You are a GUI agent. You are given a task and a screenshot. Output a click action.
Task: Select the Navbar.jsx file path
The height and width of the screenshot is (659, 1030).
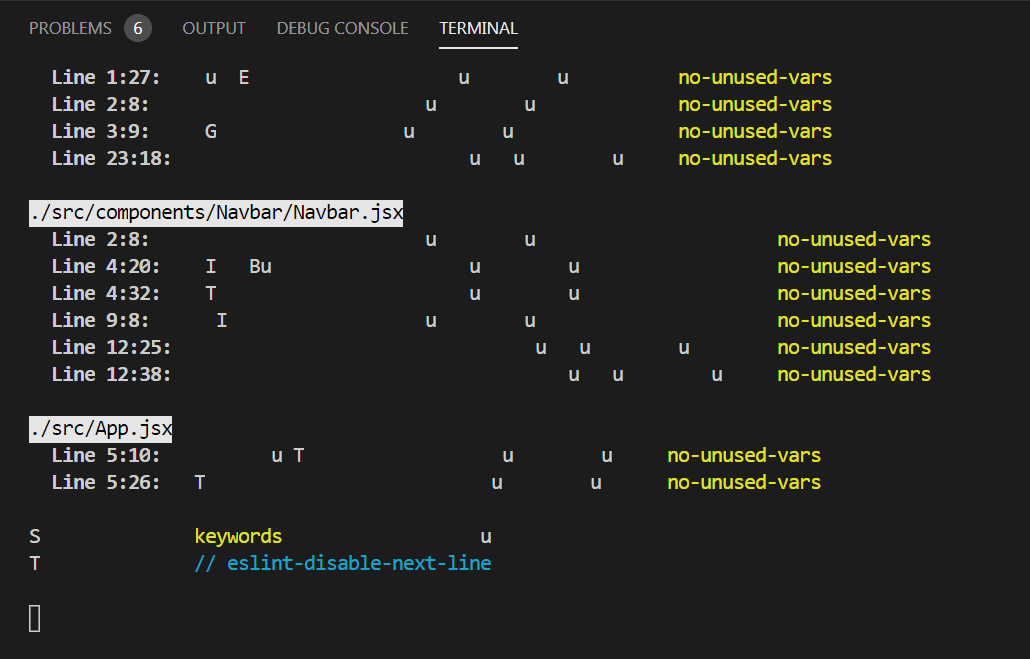click(x=215, y=212)
